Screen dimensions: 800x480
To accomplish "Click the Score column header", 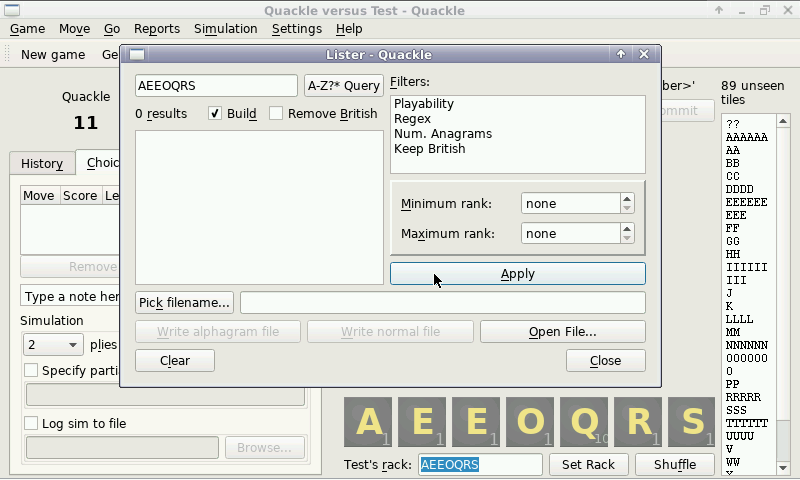I will (x=80, y=196).
